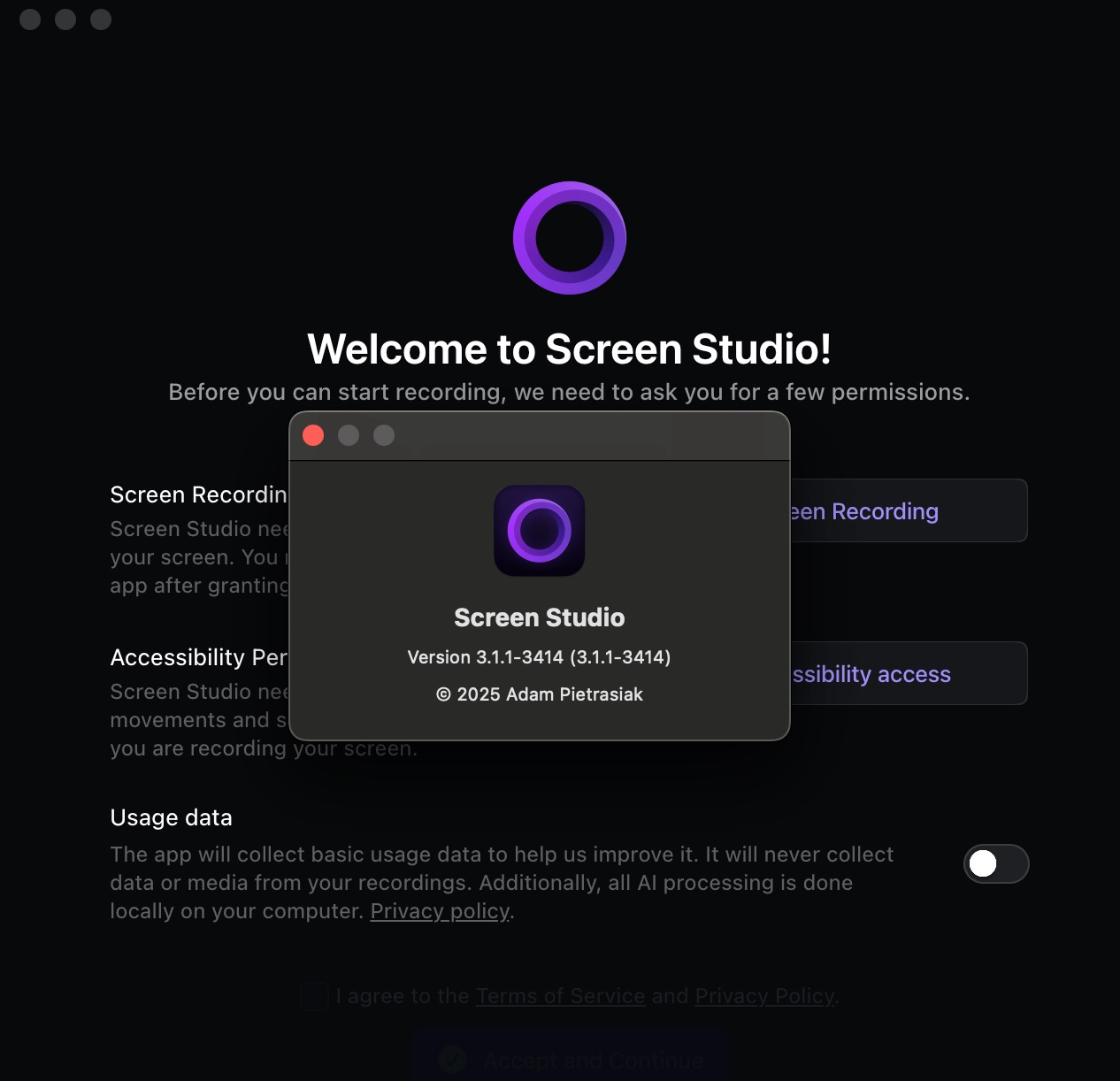Viewport: 1120px width, 1081px height.
Task: Click the Accessibility access permission button
Action: coord(908,673)
